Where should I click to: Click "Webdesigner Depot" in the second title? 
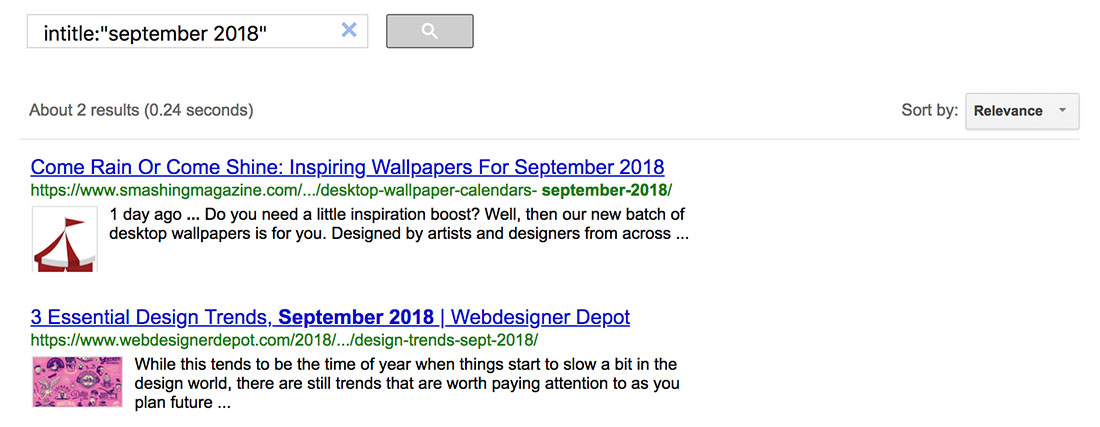point(540,318)
